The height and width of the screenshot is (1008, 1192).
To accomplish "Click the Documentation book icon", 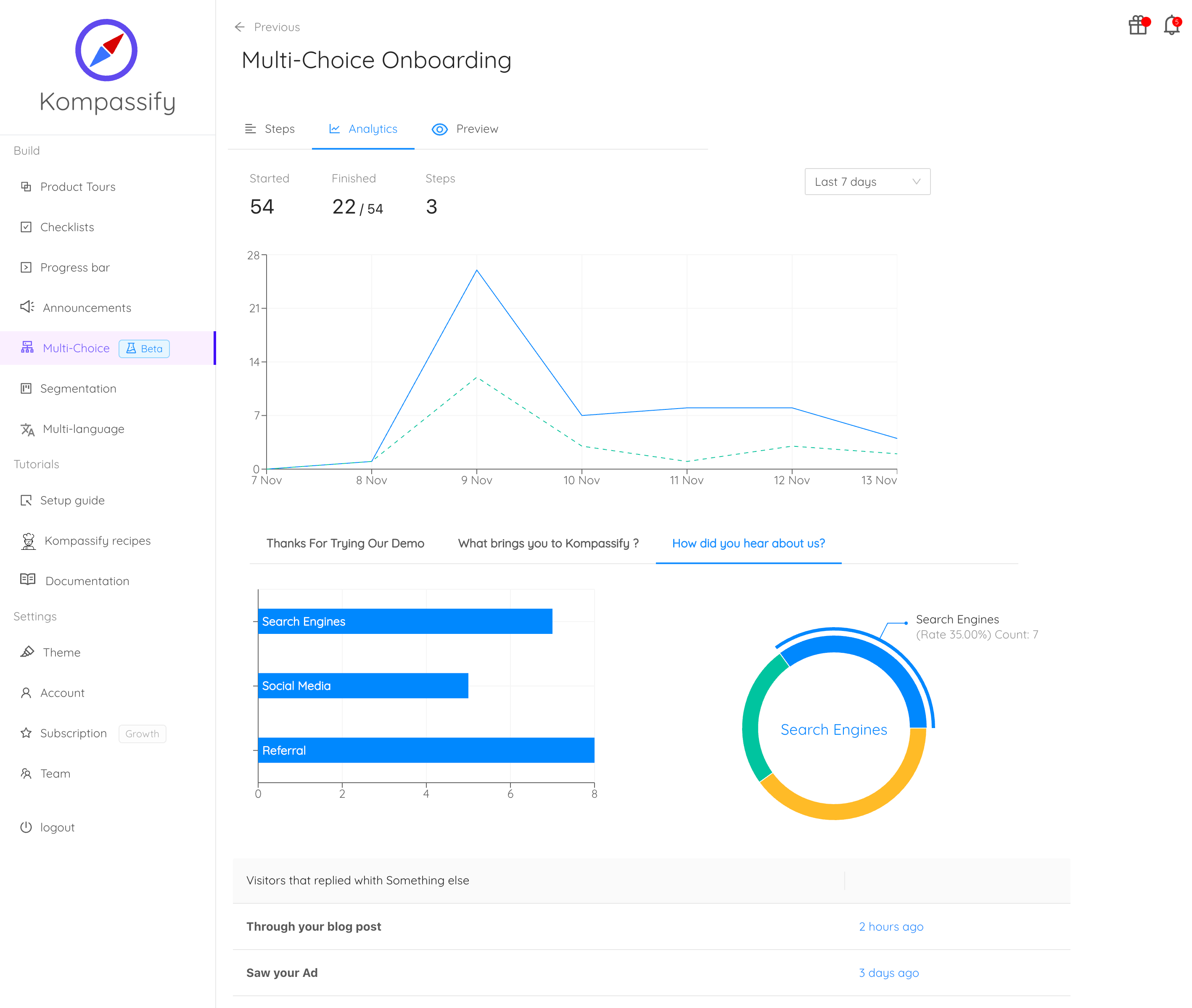I will 28,579.
